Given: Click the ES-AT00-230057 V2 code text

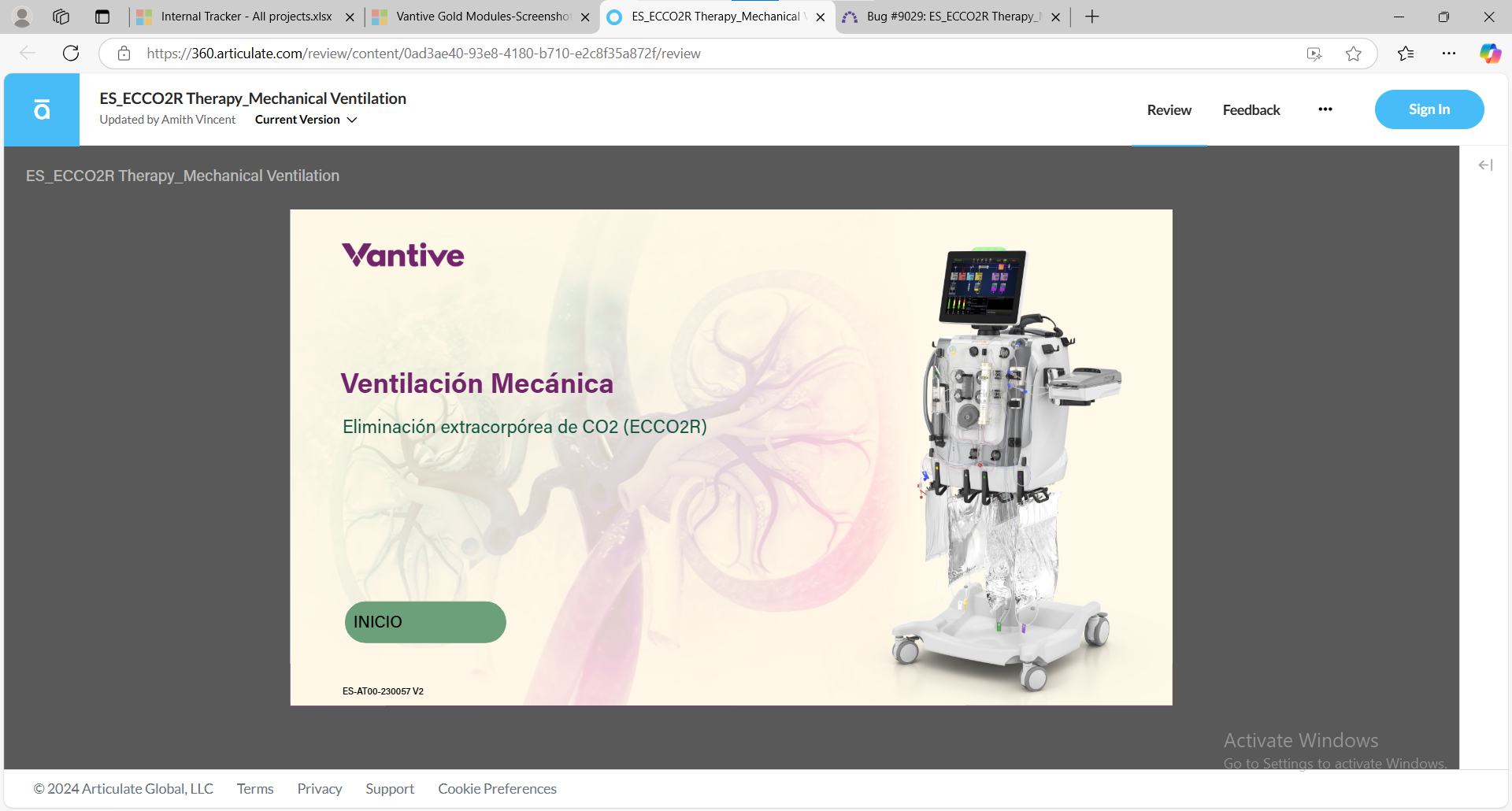Looking at the screenshot, I should click(x=383, y=691).
